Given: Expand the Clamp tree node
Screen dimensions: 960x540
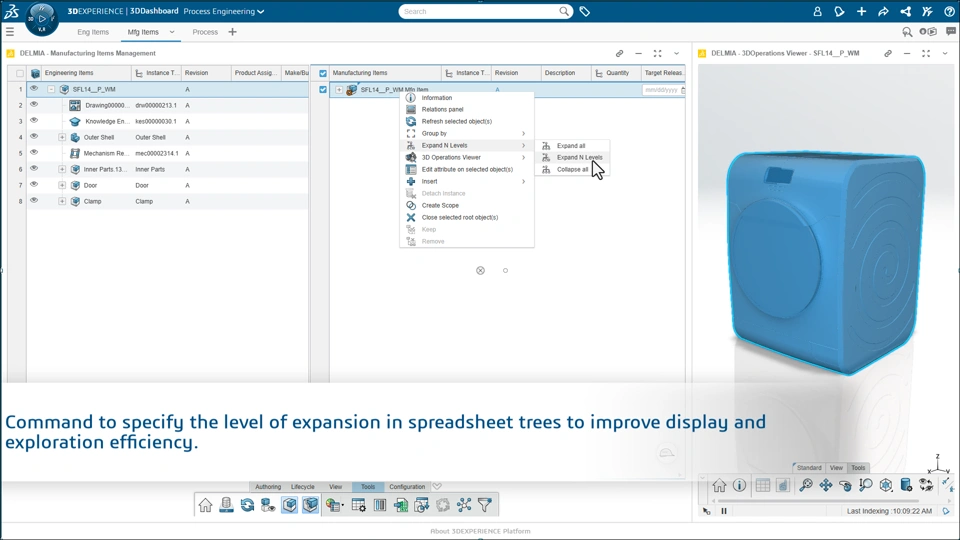Looking at the screenshot, I should tap(62, 201).
